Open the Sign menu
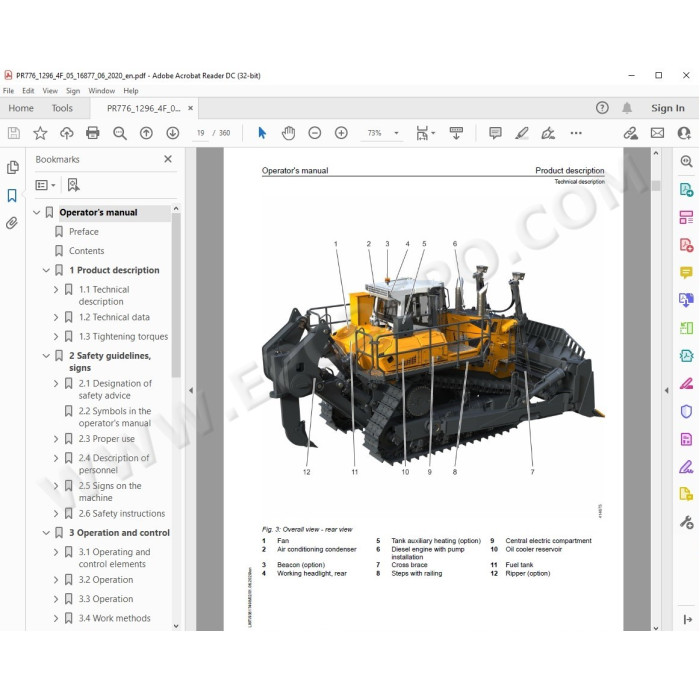Screen dimensions: 700x700 73,91
